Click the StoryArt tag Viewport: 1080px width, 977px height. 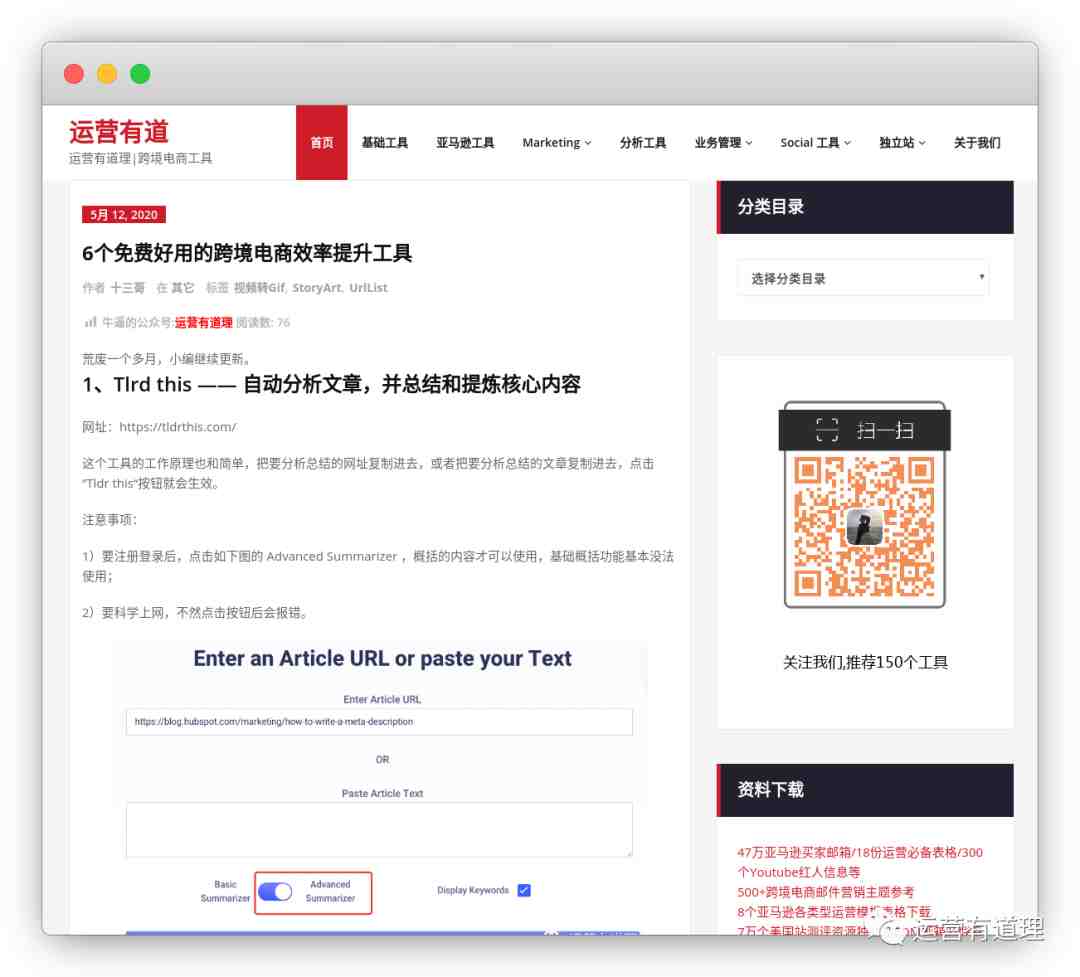pyautogui.click(x=317, y=287)
